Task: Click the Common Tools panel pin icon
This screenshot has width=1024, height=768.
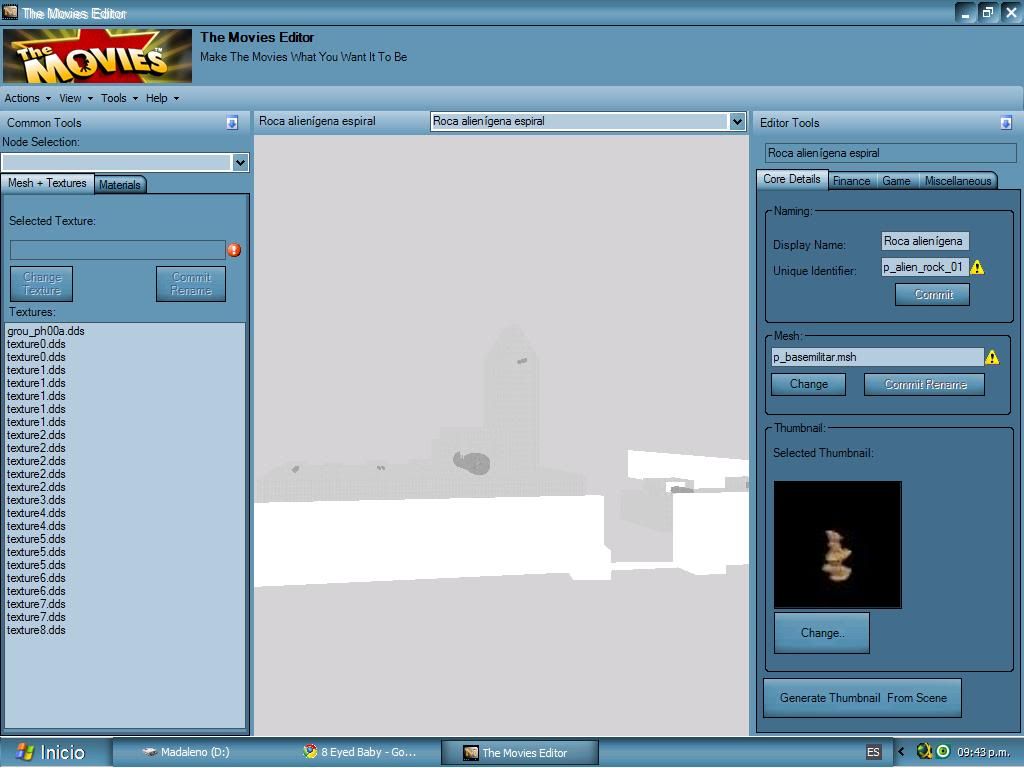Action: [232, 123]
